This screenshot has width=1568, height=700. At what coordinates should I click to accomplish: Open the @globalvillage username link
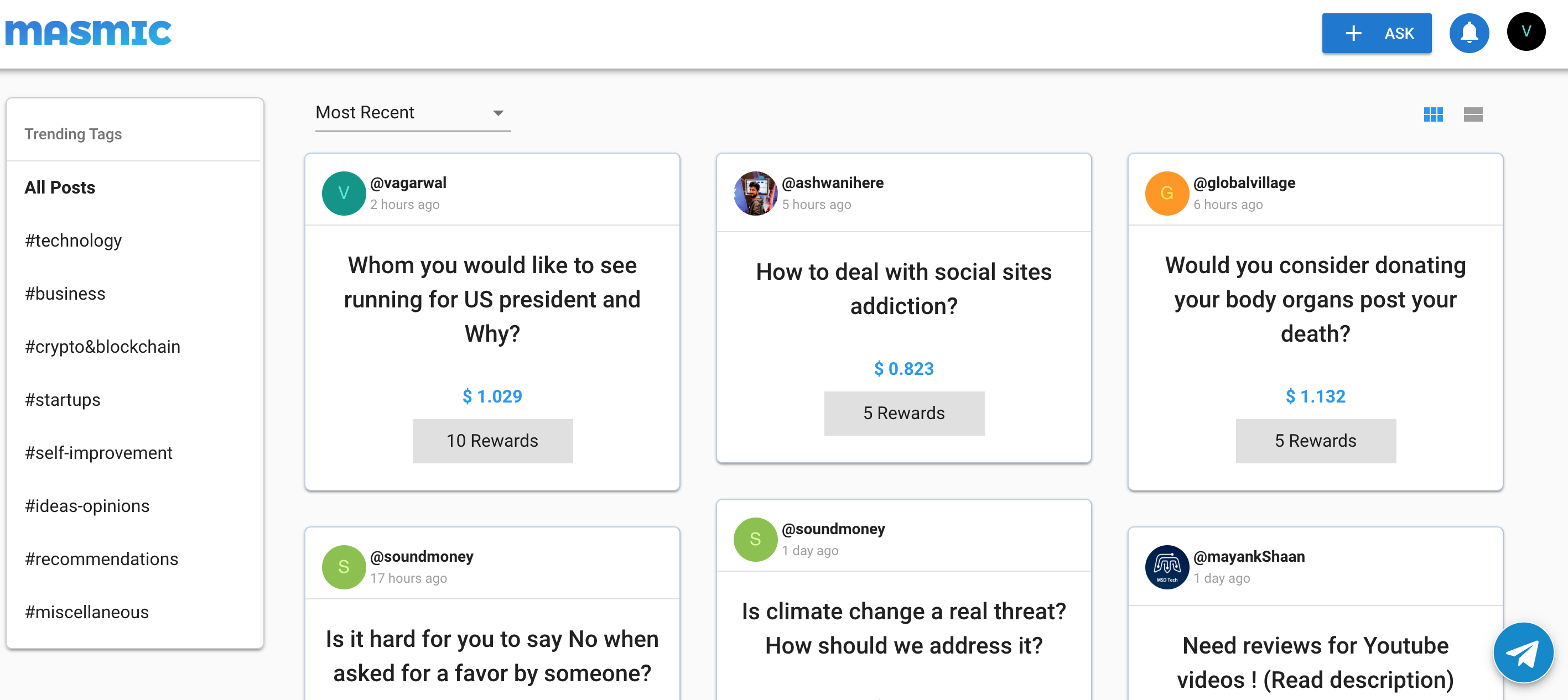(x=1244, y=182)
